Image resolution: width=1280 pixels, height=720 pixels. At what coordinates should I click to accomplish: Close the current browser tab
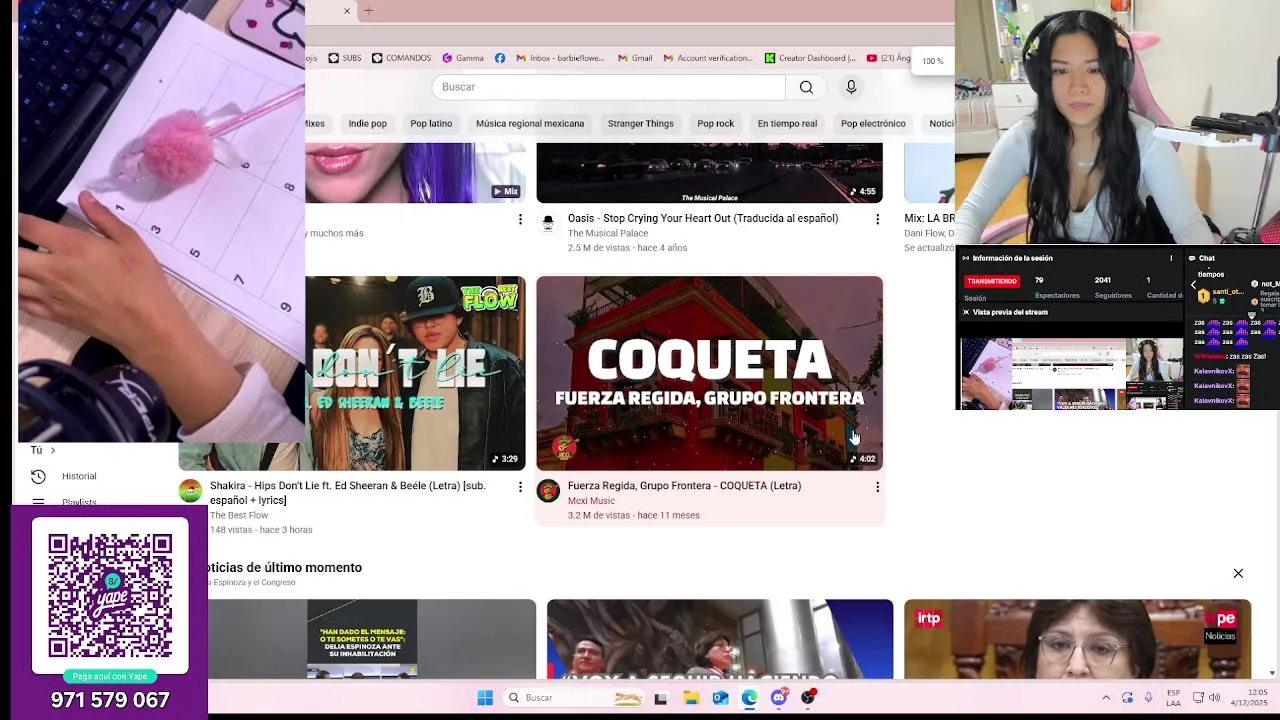[347, 11]
